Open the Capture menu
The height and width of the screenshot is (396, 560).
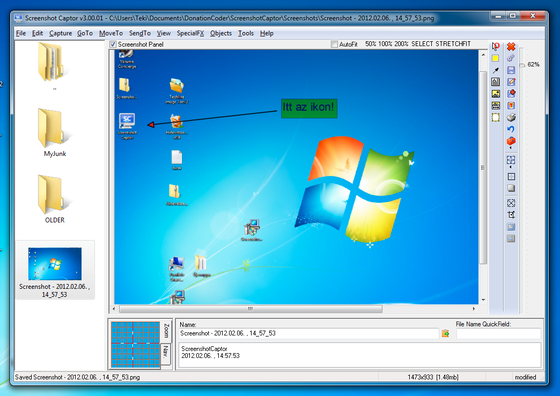(x=60, y=33)
